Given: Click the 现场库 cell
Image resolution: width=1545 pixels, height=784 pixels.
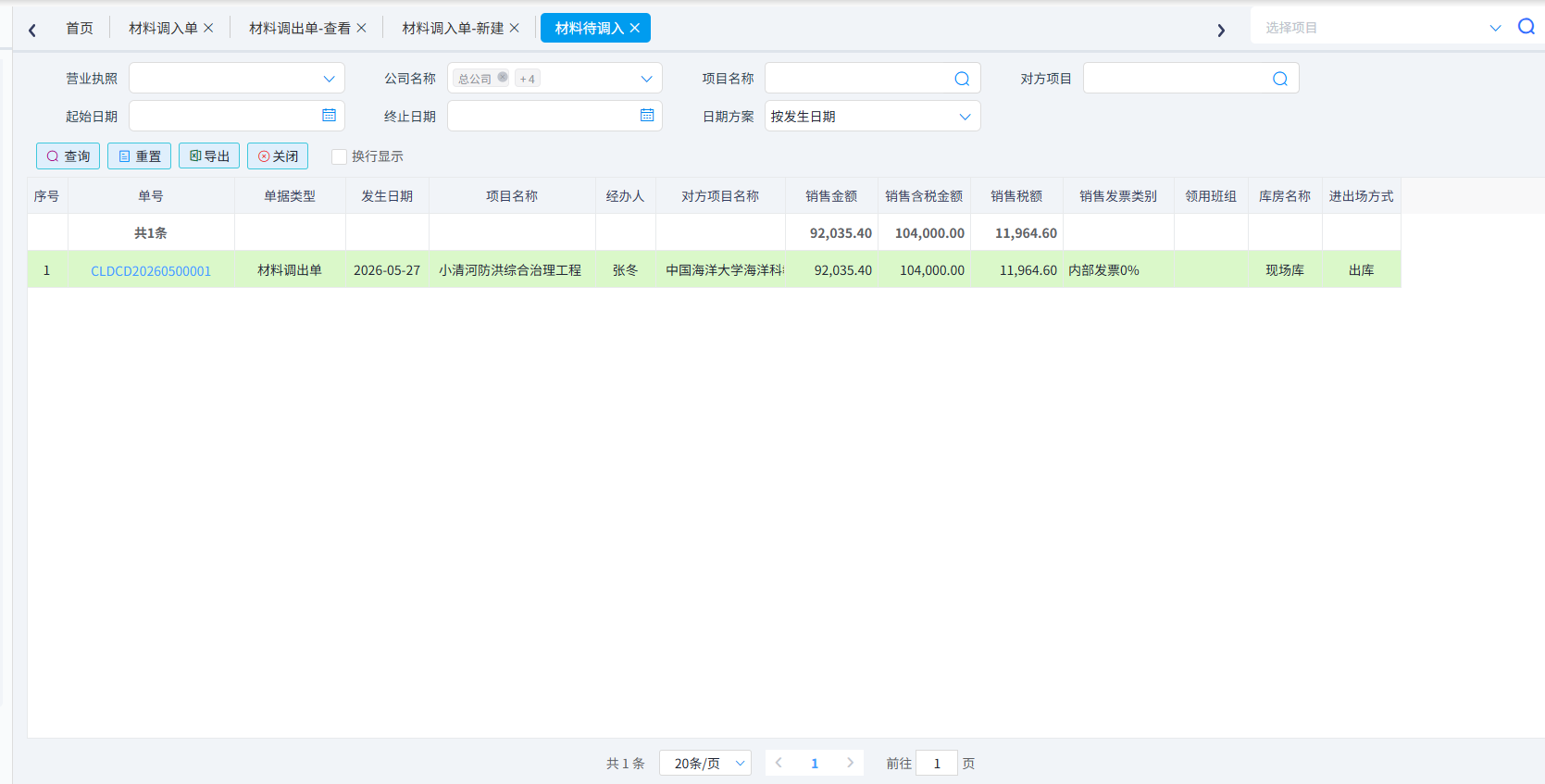Looking at the screenshot, I should tap(1285, 270).
